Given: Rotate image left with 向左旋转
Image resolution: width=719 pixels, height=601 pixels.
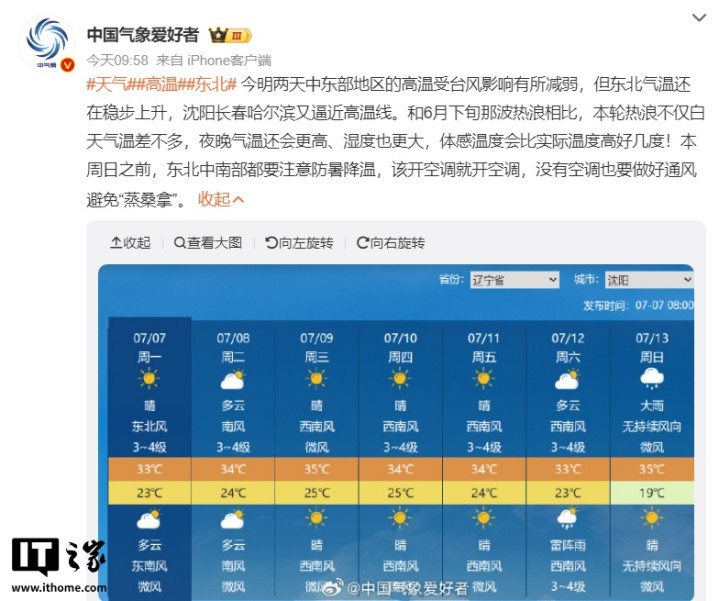Looking at the screenshot, I should (299, 243).
